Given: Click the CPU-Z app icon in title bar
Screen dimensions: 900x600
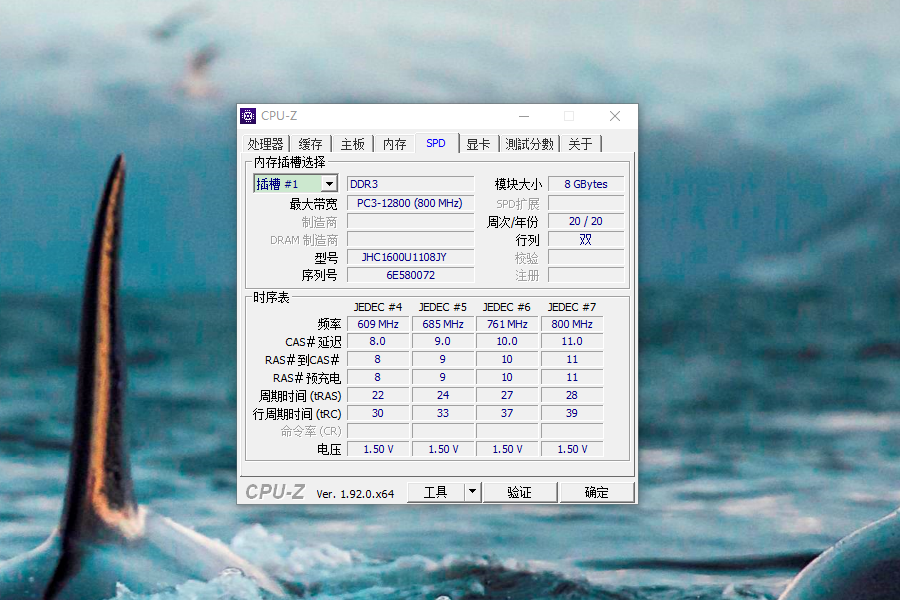Looking at the screenshot, I should pos(248,116).
